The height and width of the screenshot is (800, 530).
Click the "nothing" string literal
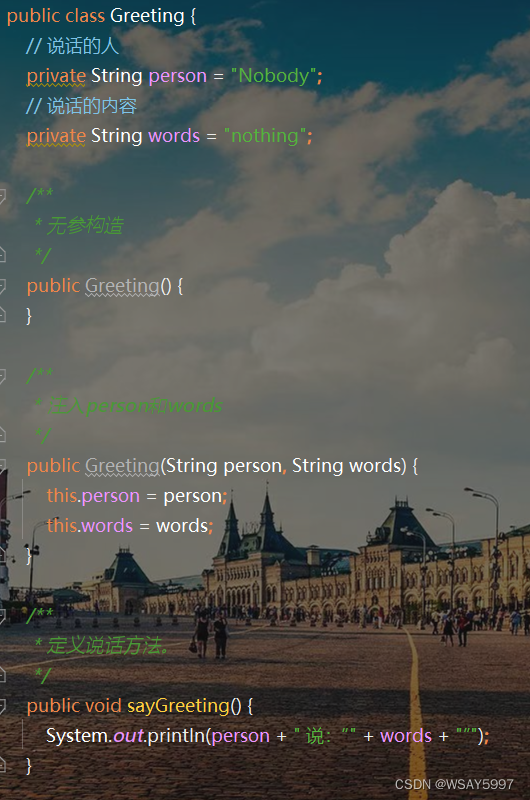[x=265, y=136]
